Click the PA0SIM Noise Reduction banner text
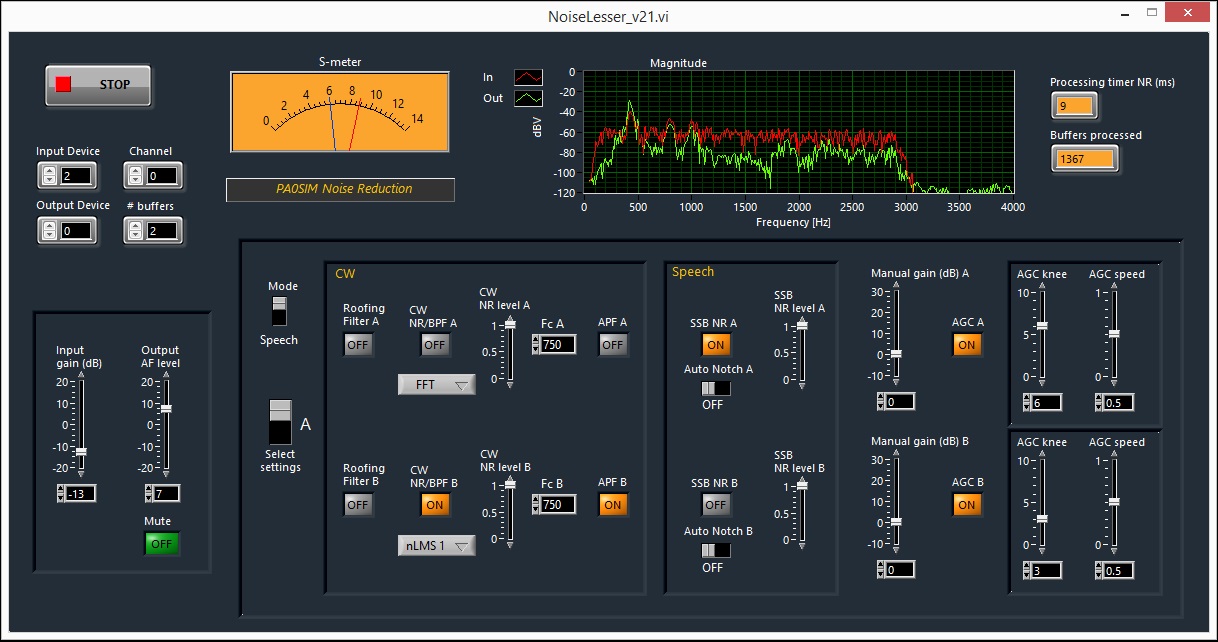The height and width of the screenshot is (642, 1218). pyautogui.click(x=344, y=188)
